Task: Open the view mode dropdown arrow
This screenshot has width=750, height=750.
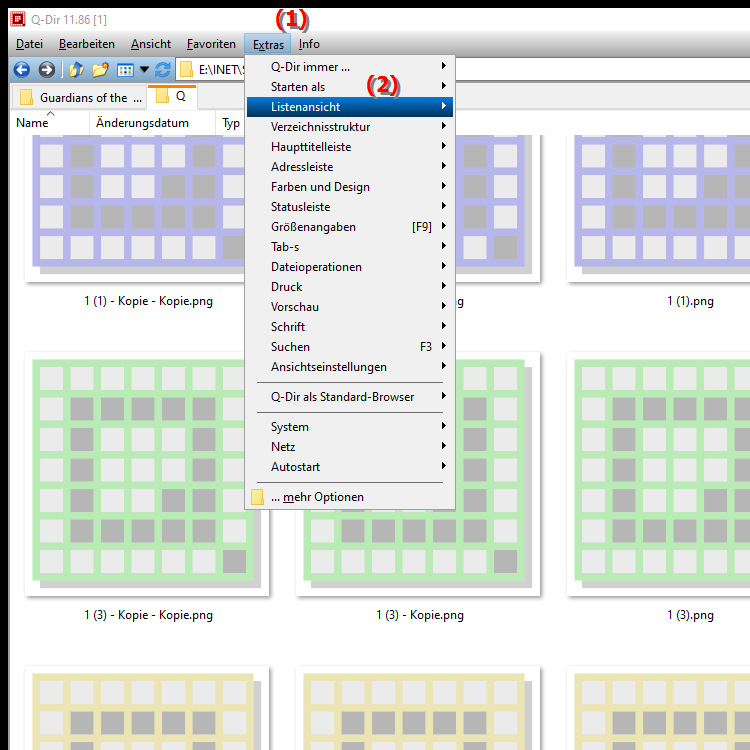Action: tap(144, 70)
